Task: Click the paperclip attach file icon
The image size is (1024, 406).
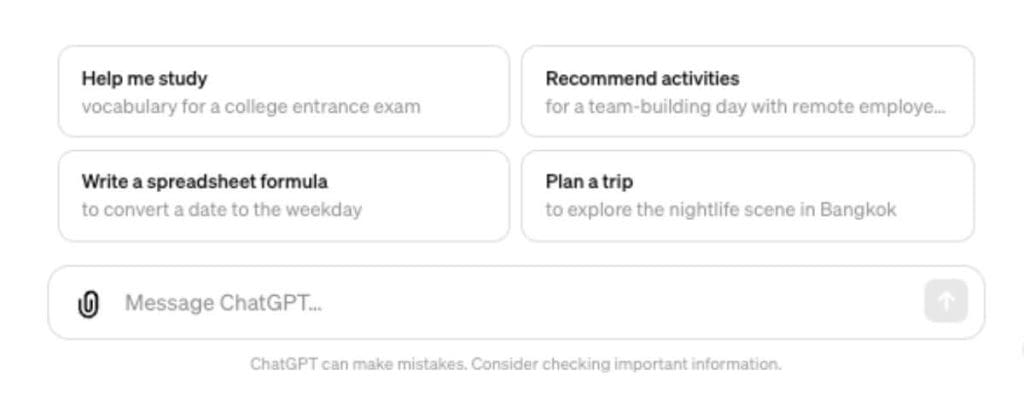Action: coord(88,303)
